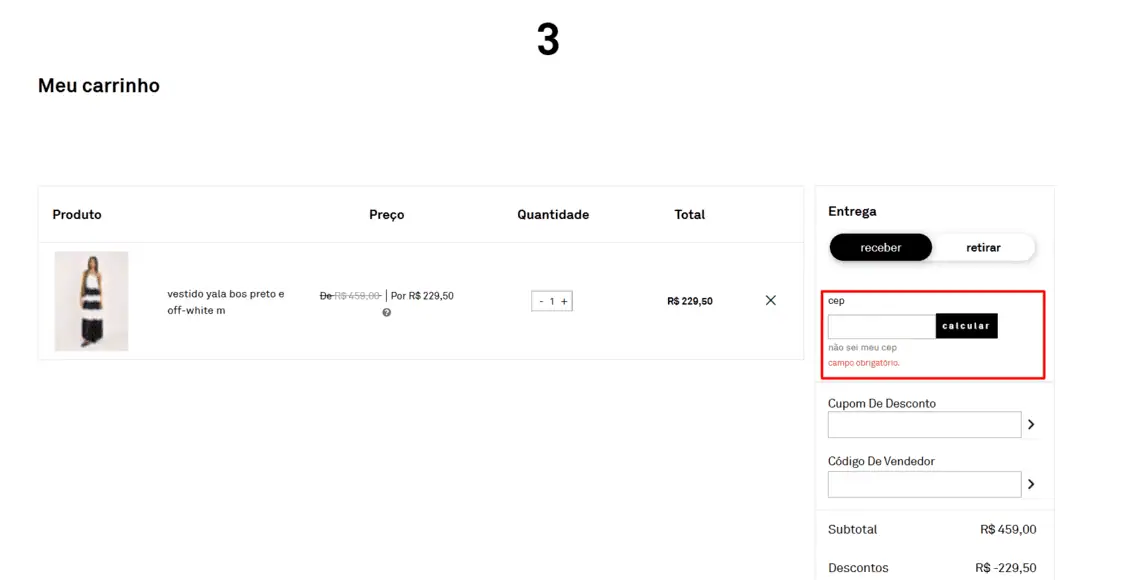The height and width of the screenshot is (580, 1145).
Task: Click the Meu carrinho page heading
Action: tap(99, 85)
